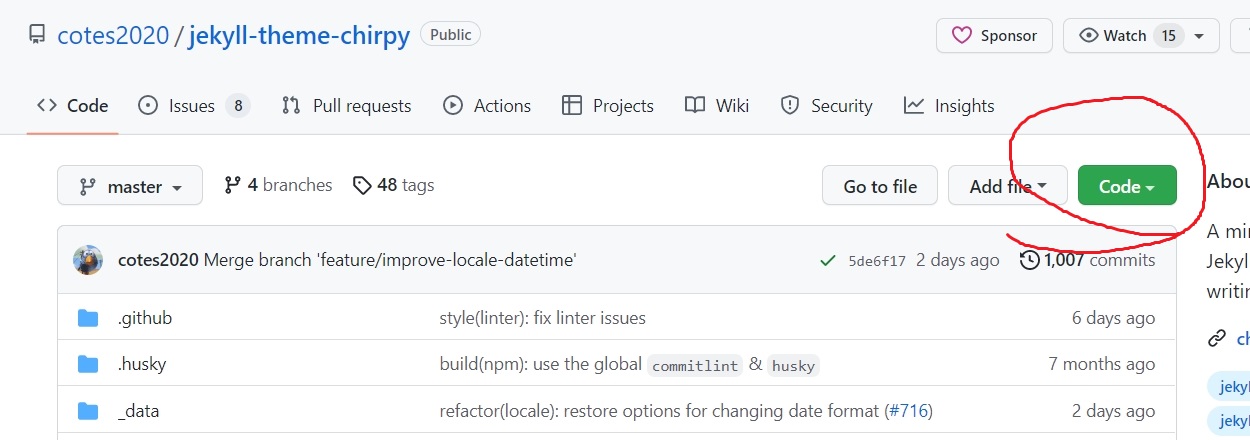Click the .husky folder icon

(x=88, y=364)
